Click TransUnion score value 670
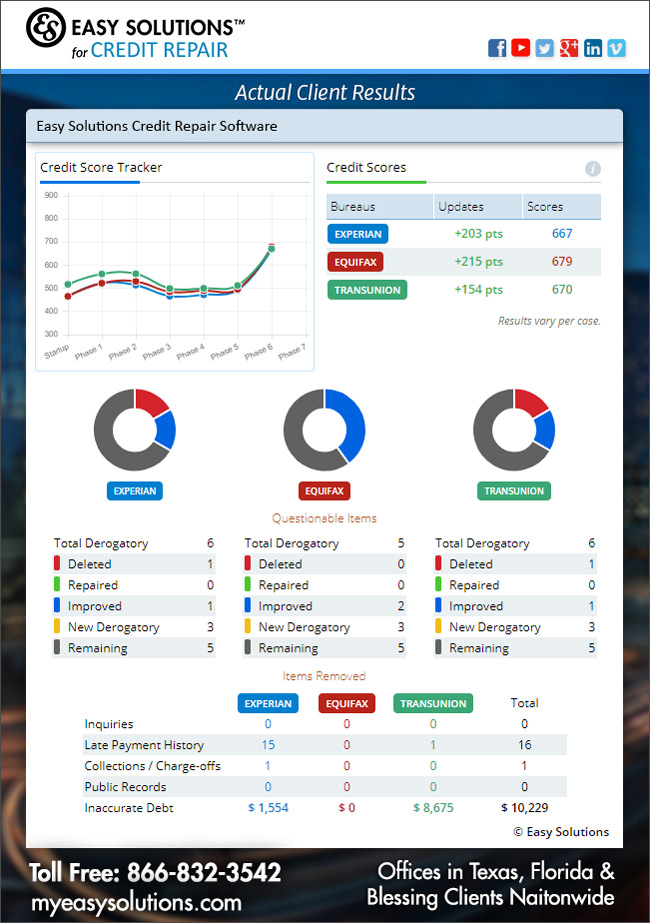This screenshot has width=650, height=923. [x=562, y=290]
